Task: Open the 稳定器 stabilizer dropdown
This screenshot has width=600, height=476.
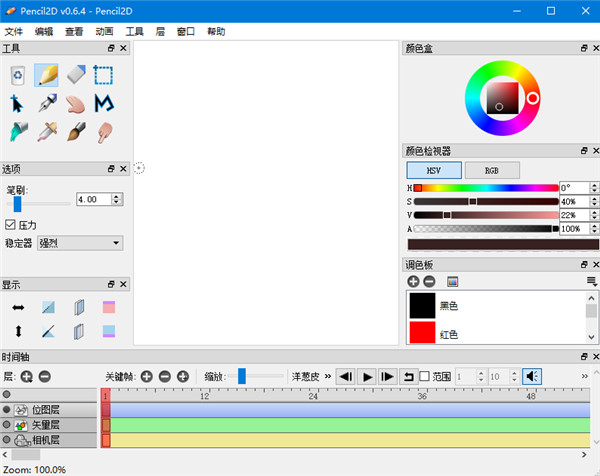Action: coord(79,242)
